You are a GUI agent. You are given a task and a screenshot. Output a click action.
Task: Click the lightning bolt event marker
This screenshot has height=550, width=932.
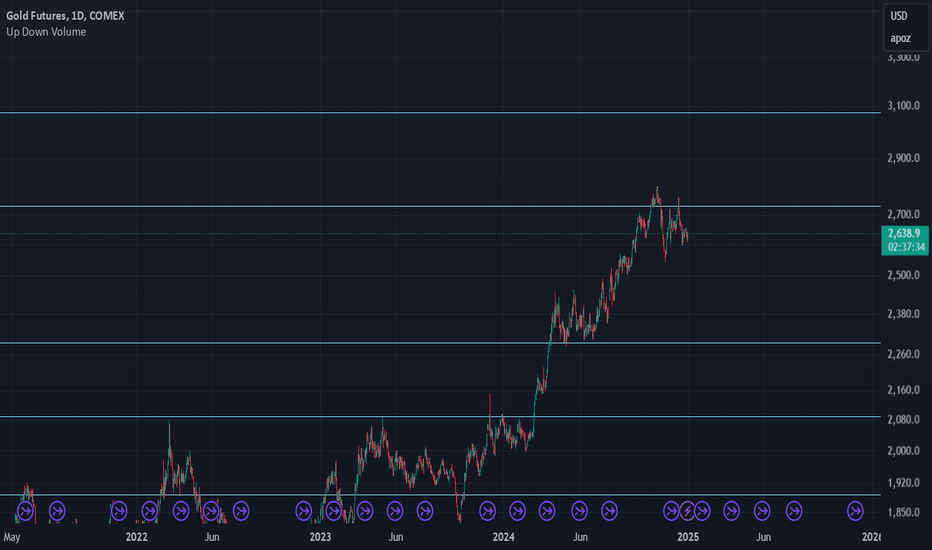point(687,511)
